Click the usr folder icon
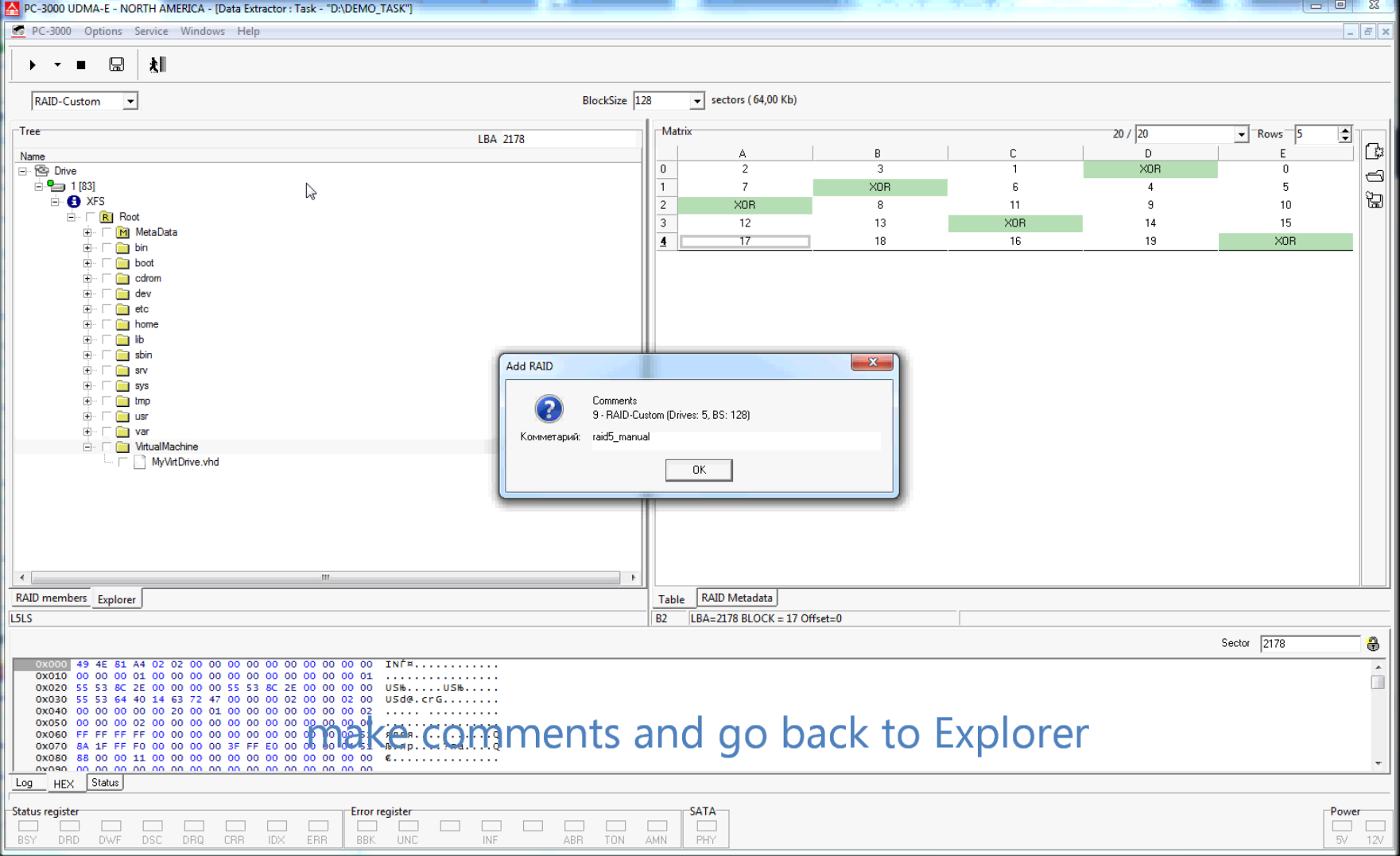The width and height of the screenshot is (1400, 856). tap(122, 416)
